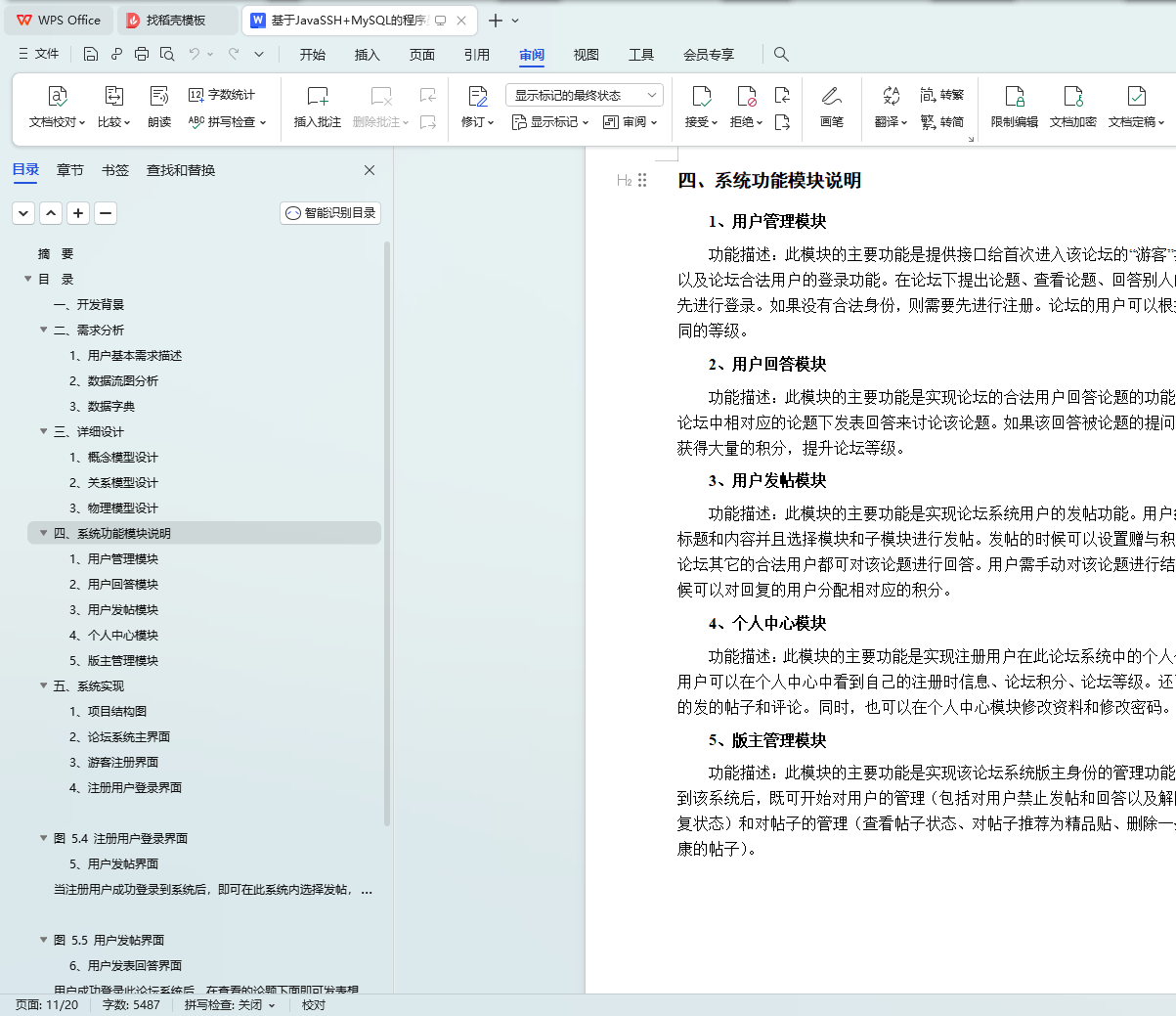
Task: Click the redo arrow icon
Action: point(234,54)
